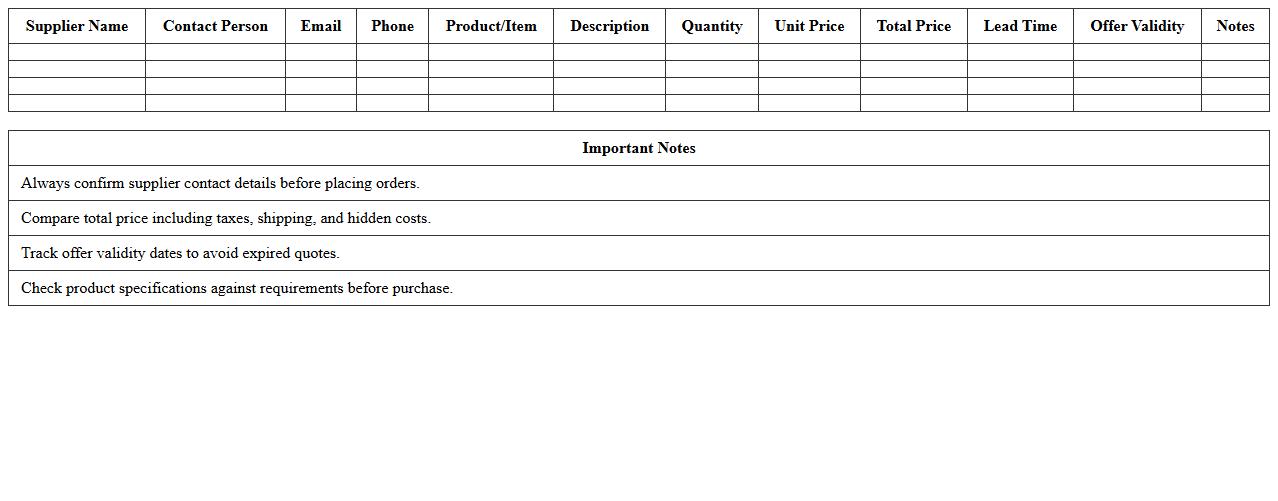
Task: Click the Email column header
Action: pos(321,26)
